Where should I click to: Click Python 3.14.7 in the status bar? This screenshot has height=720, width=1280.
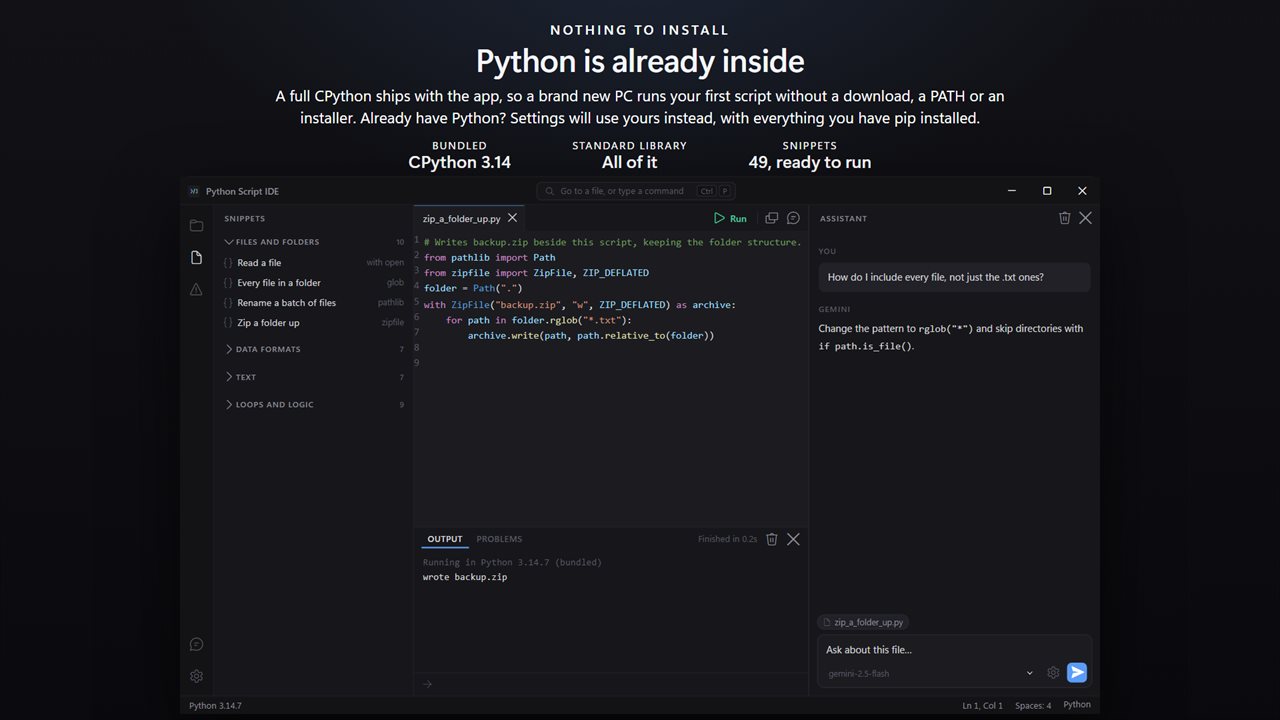(215, 705)
